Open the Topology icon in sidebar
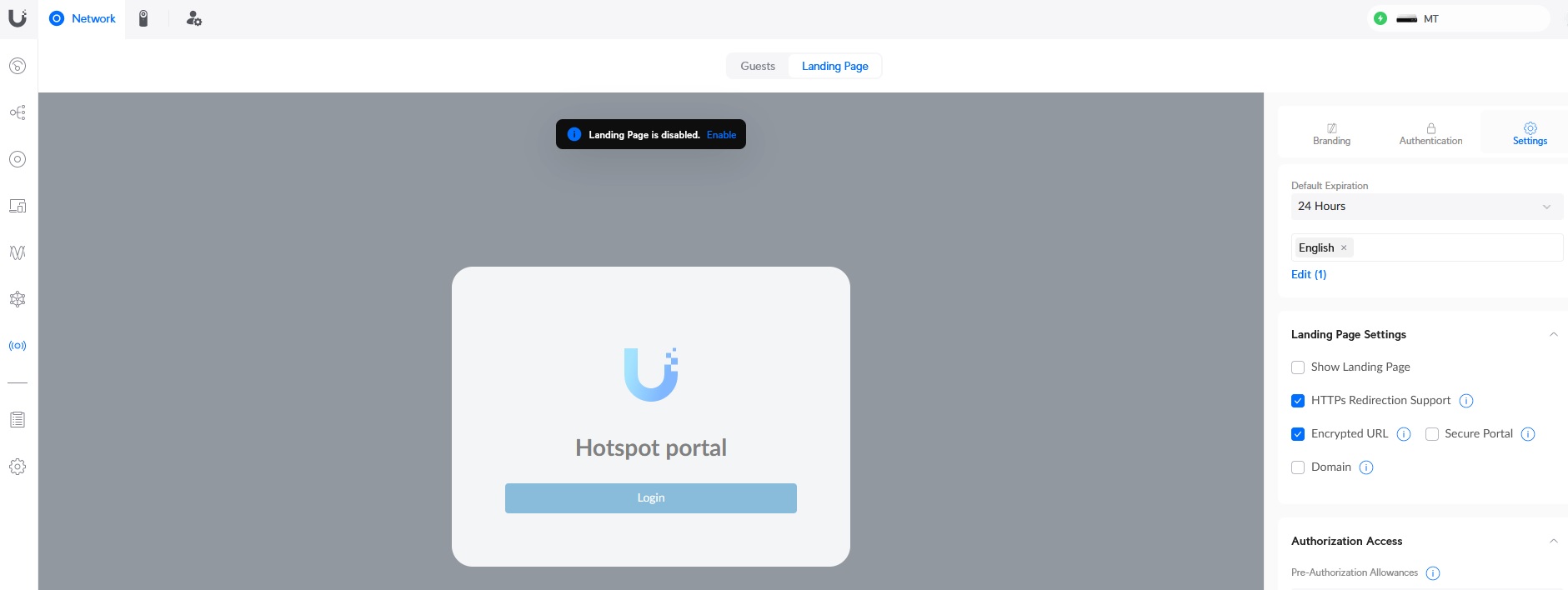Image resolution: width=1568 pixels, height=590 pixels. [18, 112]
